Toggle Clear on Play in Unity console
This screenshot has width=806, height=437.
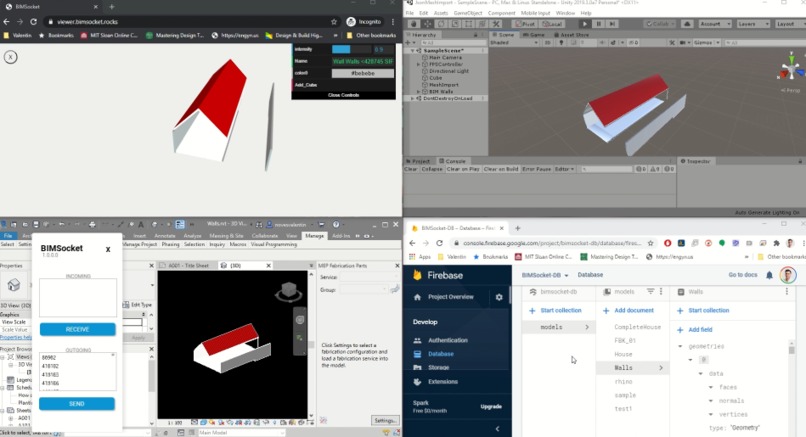click(x=463, y=169)
